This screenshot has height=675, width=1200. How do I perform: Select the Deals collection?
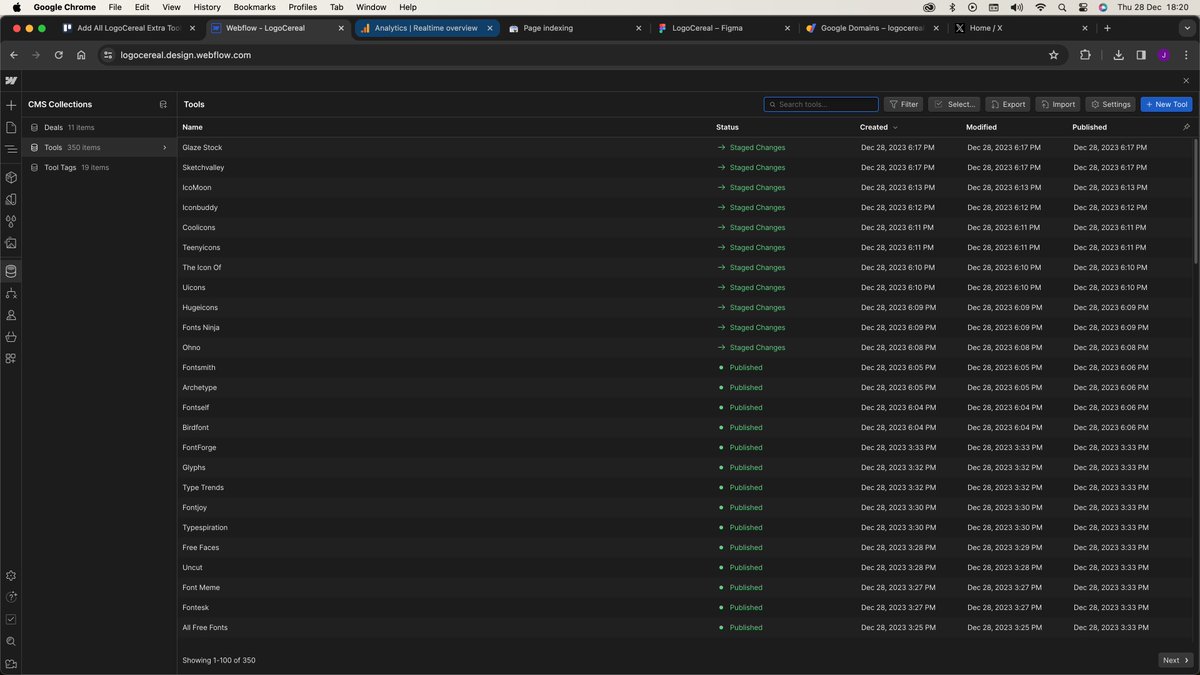99,127
